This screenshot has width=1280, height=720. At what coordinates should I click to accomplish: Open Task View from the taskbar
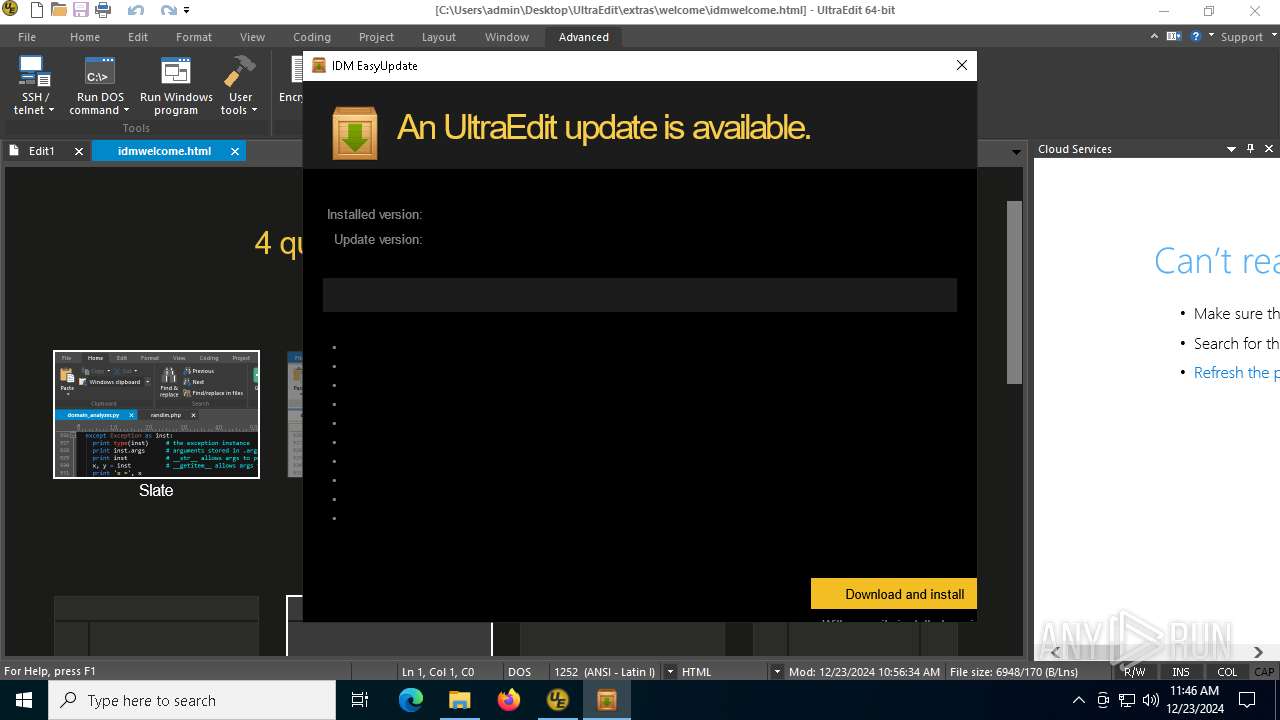(360, 700)
